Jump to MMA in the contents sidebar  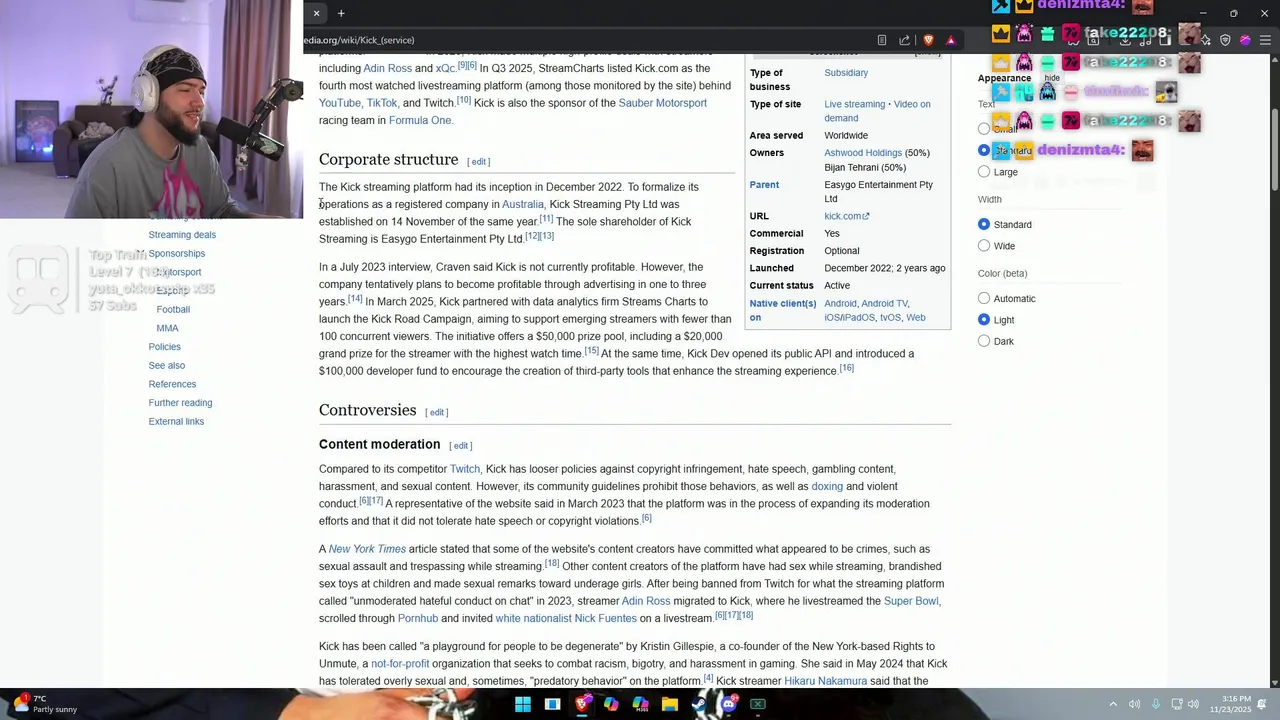pyautogui.click(x=167, y=328)
